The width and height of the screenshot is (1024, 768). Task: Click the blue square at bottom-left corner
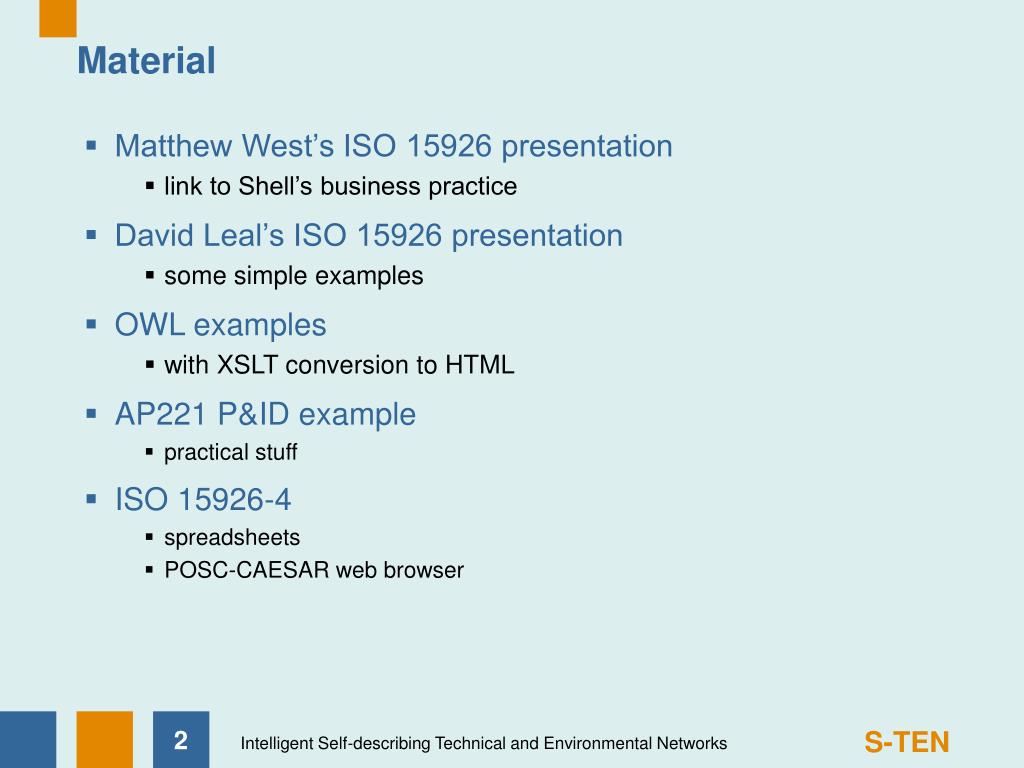pyautogui.click(x=28, y=739)
